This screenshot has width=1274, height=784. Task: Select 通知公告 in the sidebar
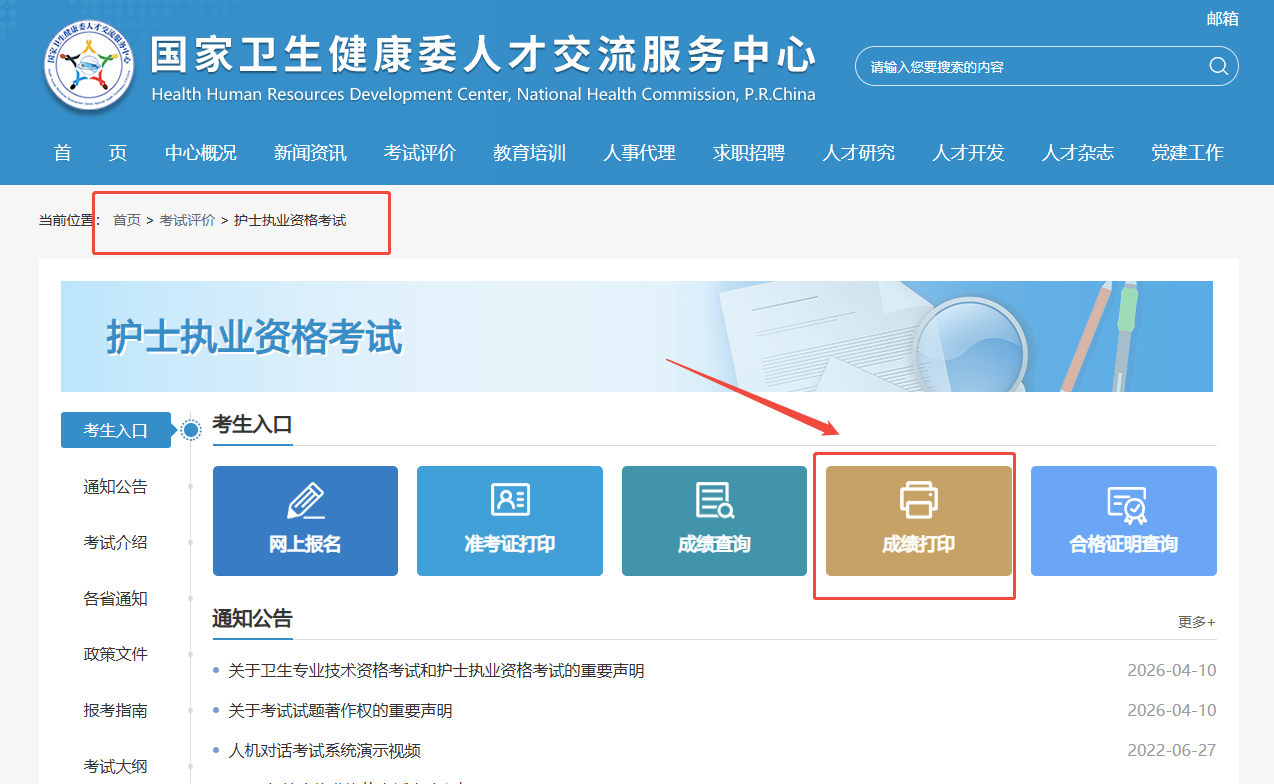(x=115, y=487)
